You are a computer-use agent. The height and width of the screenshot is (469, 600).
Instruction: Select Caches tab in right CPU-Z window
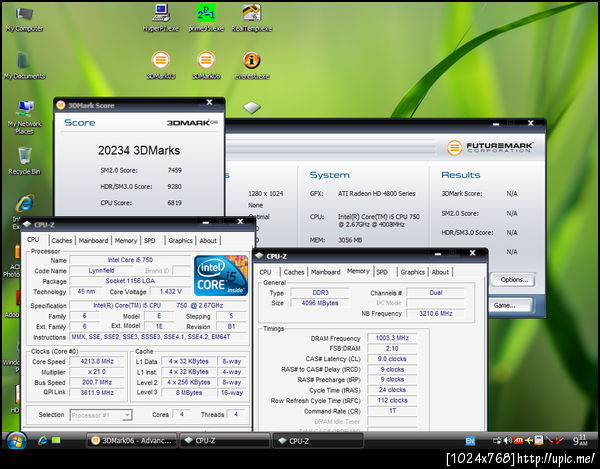(x=294, y=272)
